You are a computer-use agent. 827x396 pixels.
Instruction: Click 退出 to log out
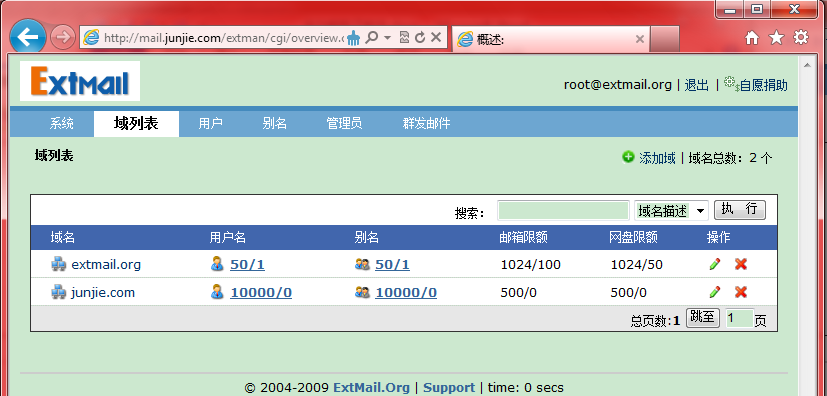[697, 85]
